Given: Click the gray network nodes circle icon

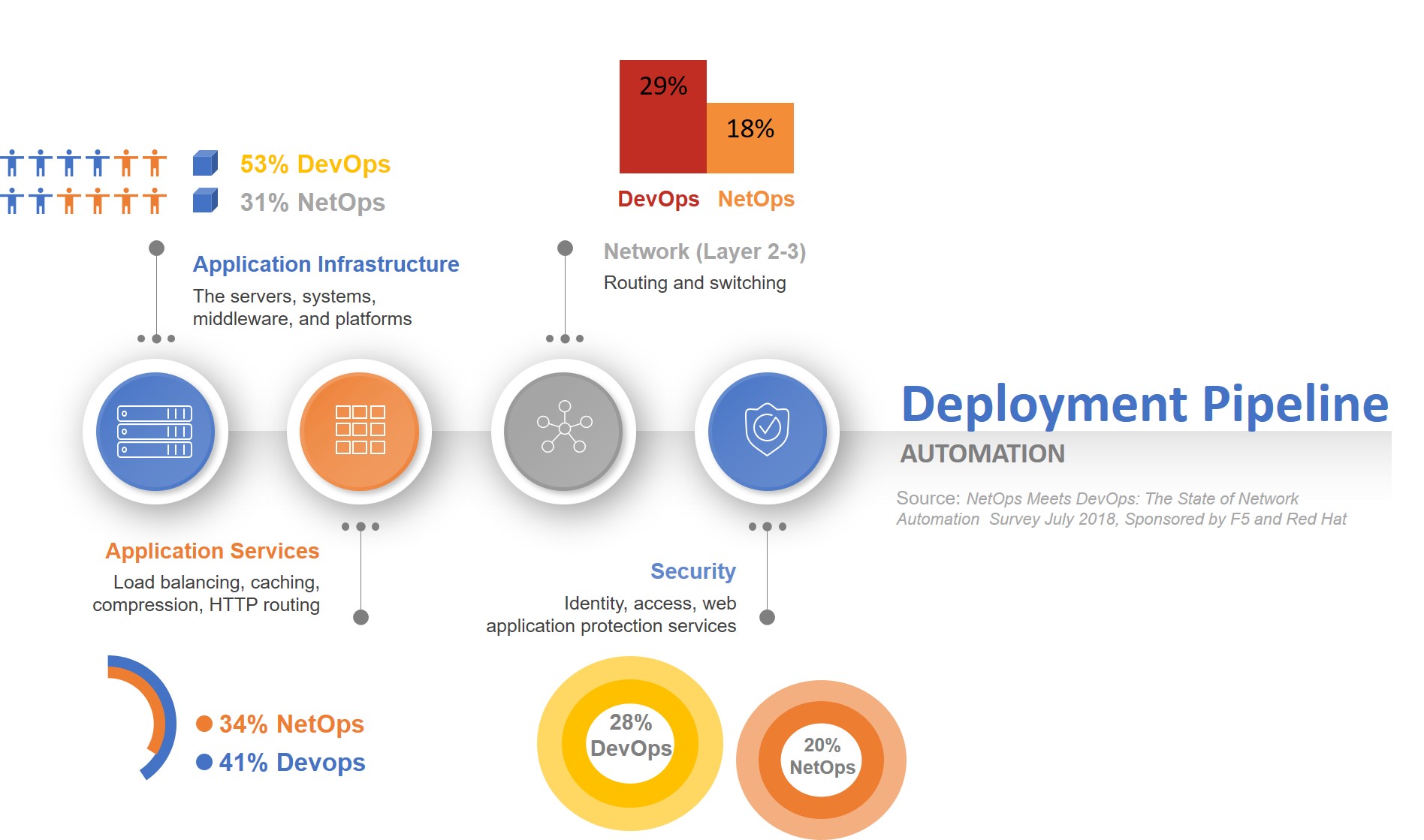Looking at the screenshot, I should coord(563,432).
